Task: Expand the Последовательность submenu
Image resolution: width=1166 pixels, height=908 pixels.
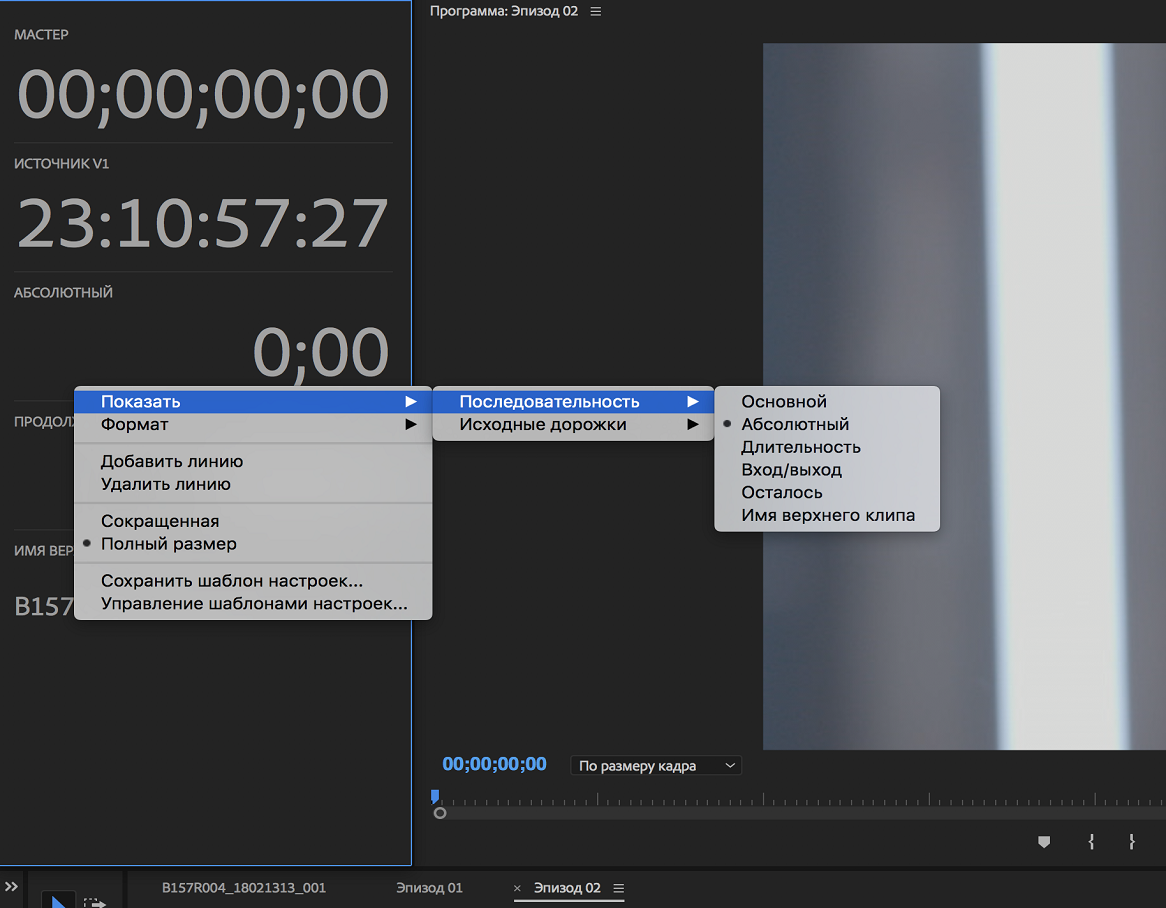Action: coord(548,401)
